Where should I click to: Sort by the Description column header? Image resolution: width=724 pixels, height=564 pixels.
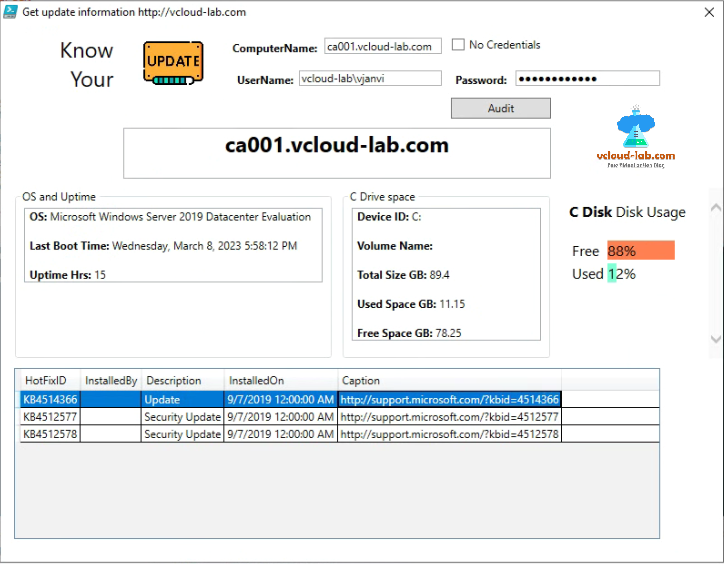tap(183, 381)
